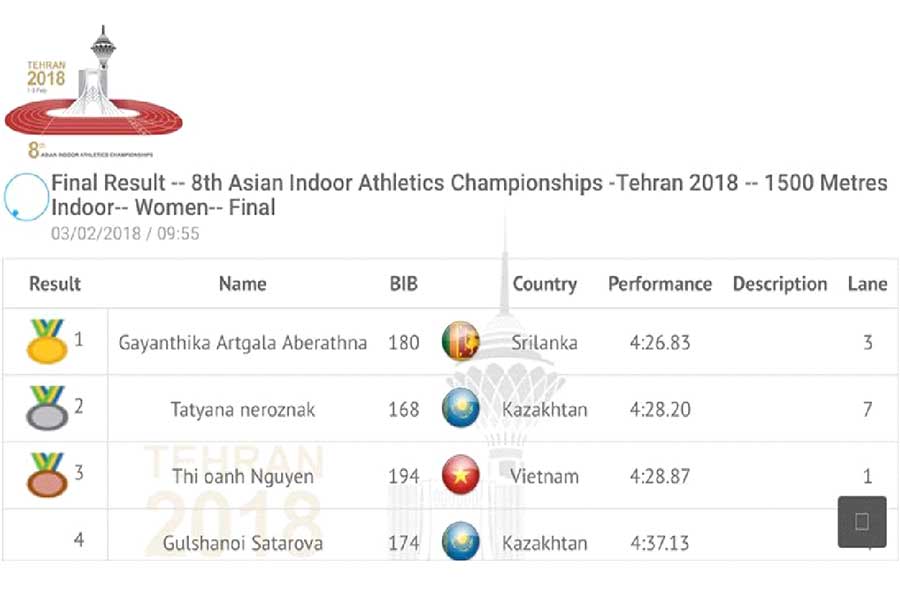This screenshot has height=600, width=900.
Task: Click the Vietnam flag icon
Action: pyautogui.click(x=461, y=476)
